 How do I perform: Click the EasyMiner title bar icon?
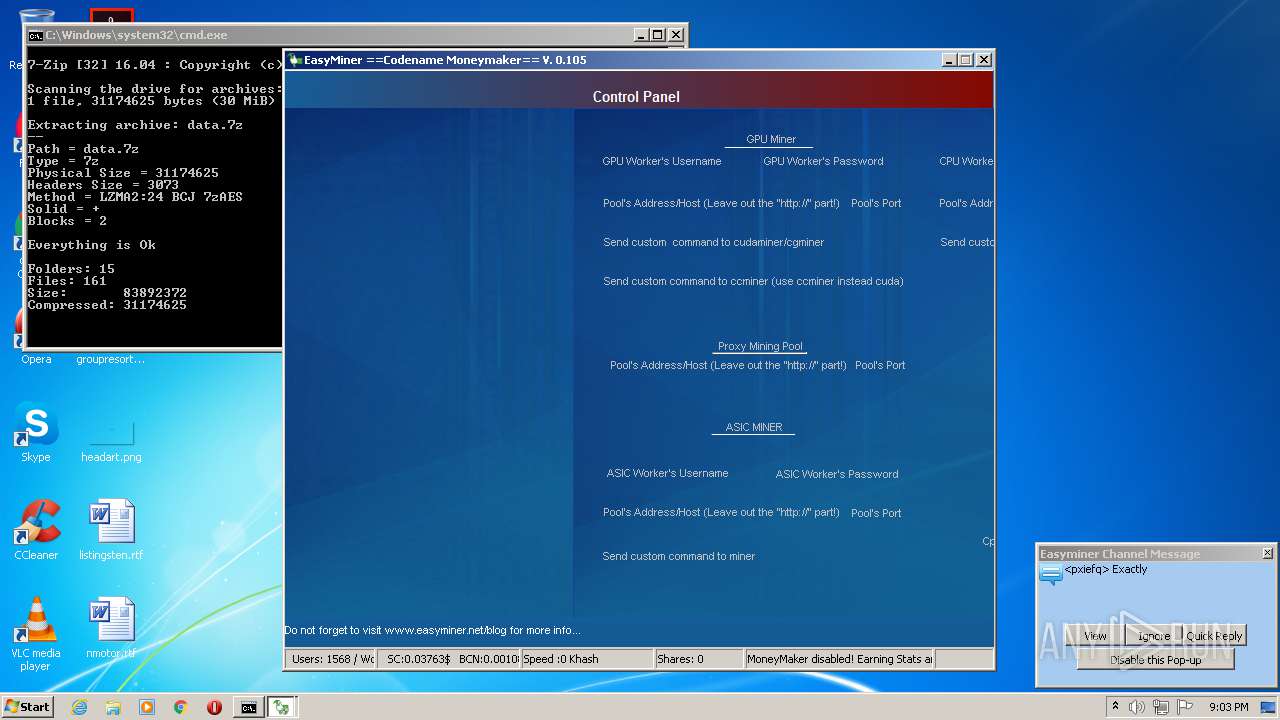point(295,60)
